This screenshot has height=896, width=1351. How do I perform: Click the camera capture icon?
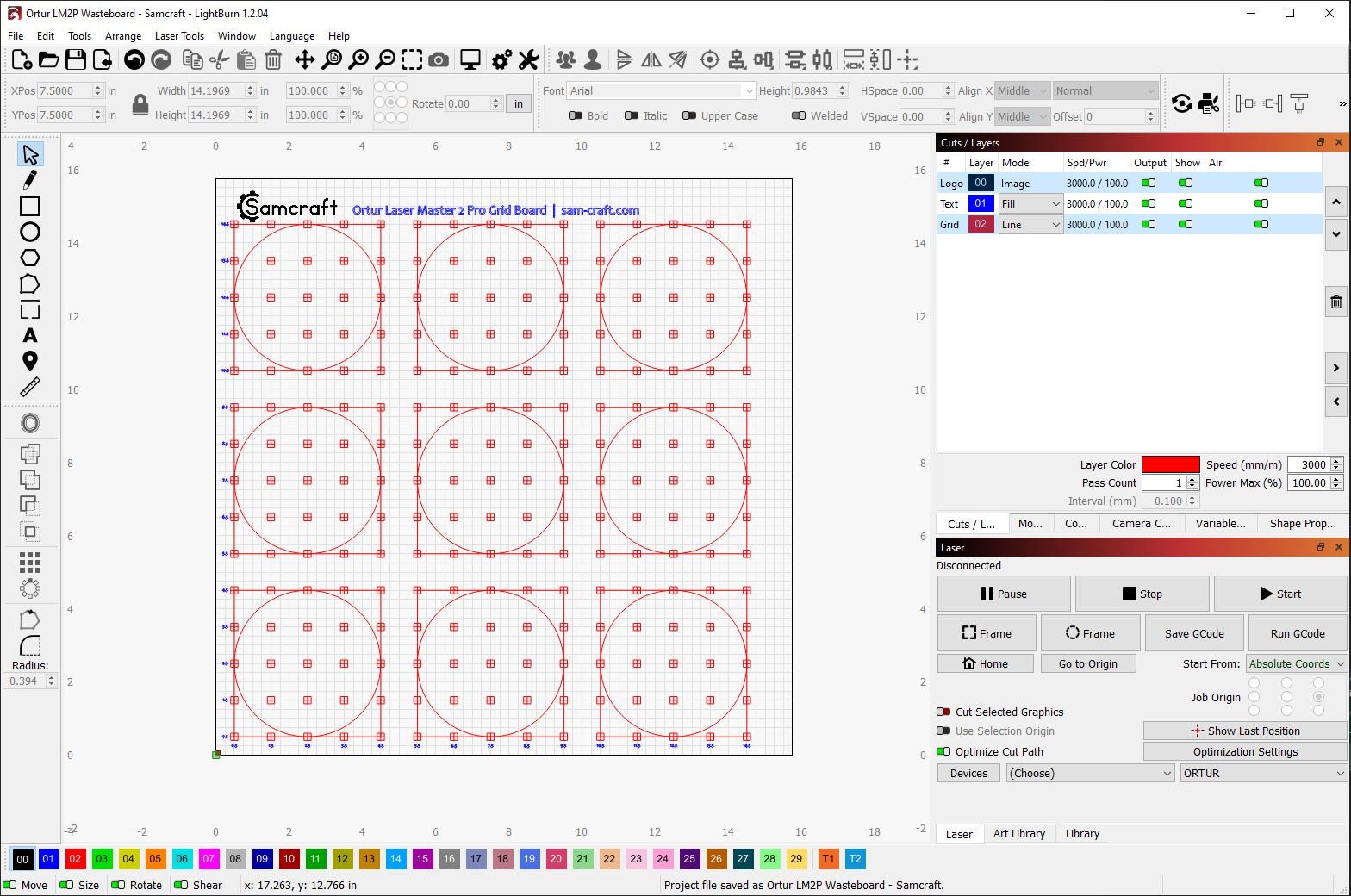(x=439, y=59)
